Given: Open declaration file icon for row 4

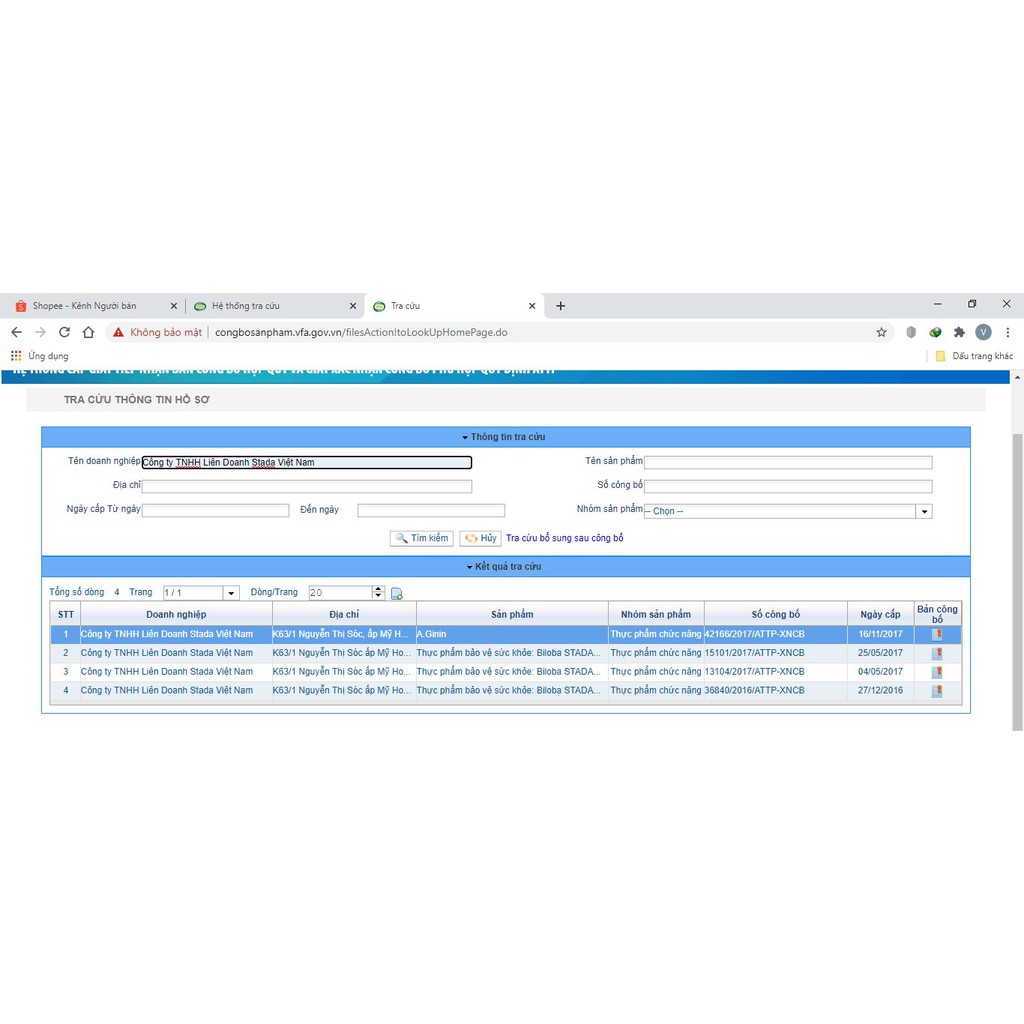Looking at the screenshot, I should (x=937, y=691).
